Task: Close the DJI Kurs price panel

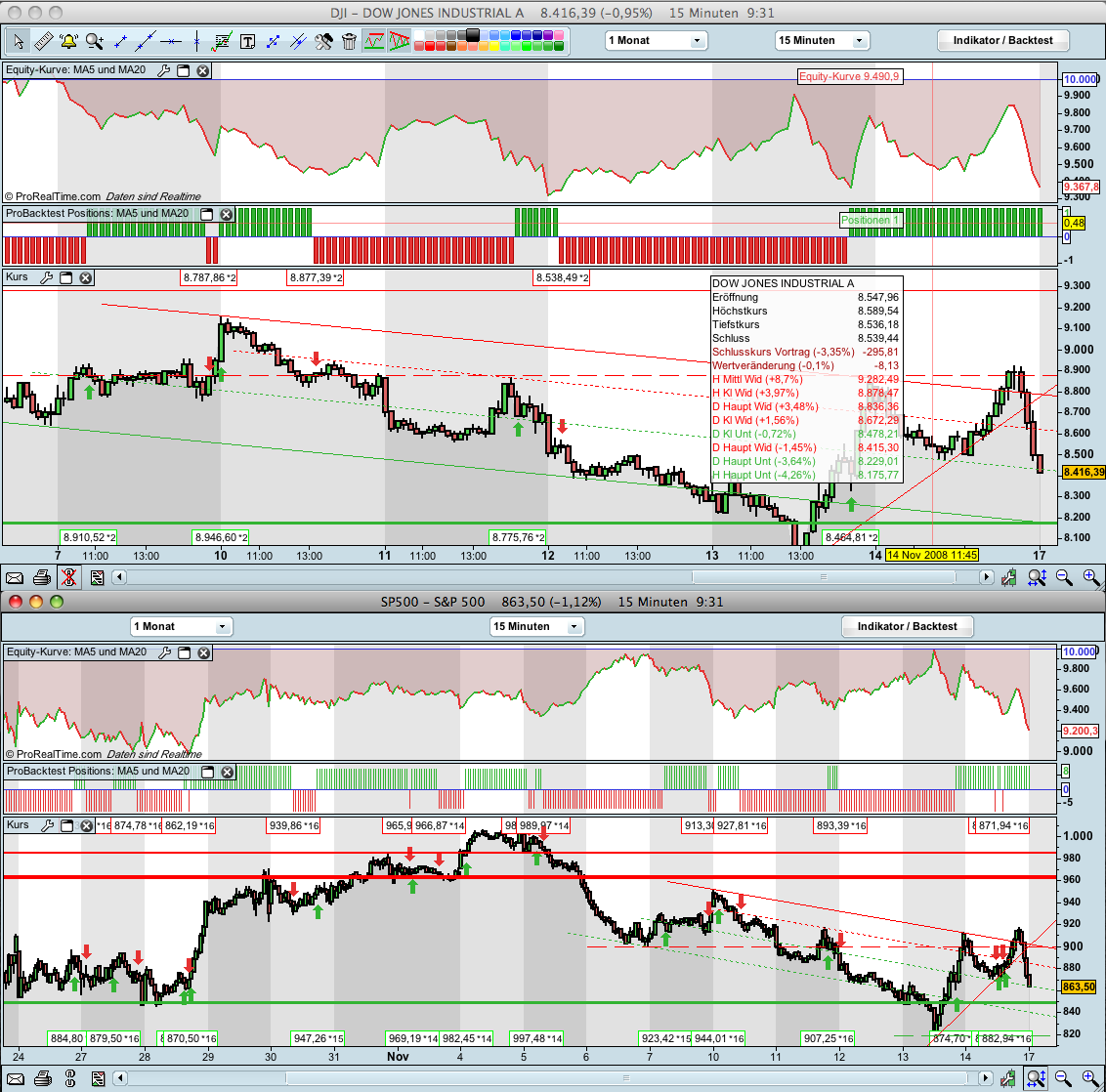Action: 86,277
